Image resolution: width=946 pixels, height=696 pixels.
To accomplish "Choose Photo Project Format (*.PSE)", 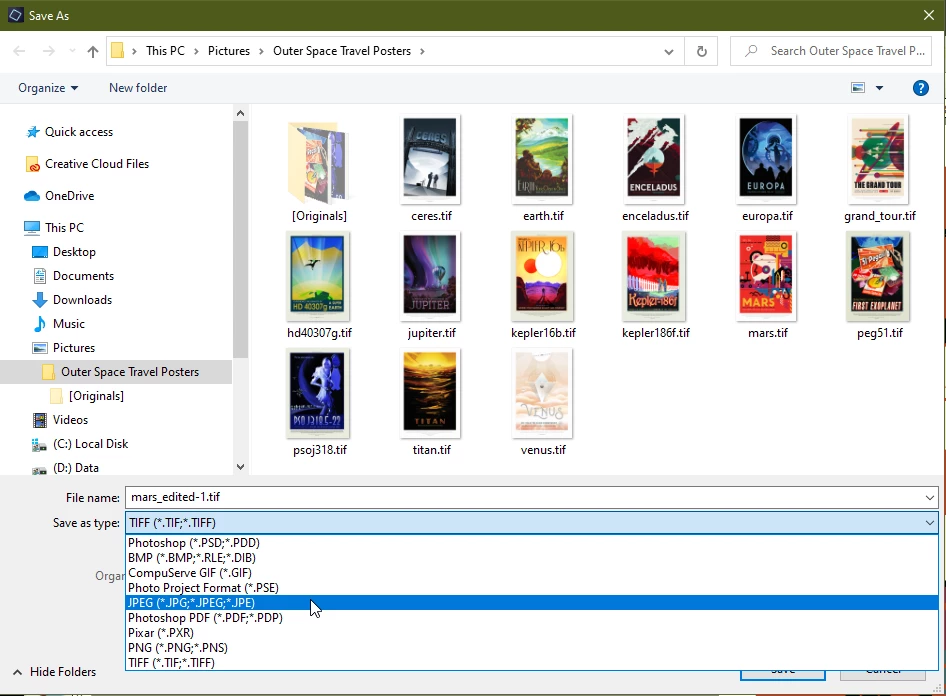I will click(532, 588).
